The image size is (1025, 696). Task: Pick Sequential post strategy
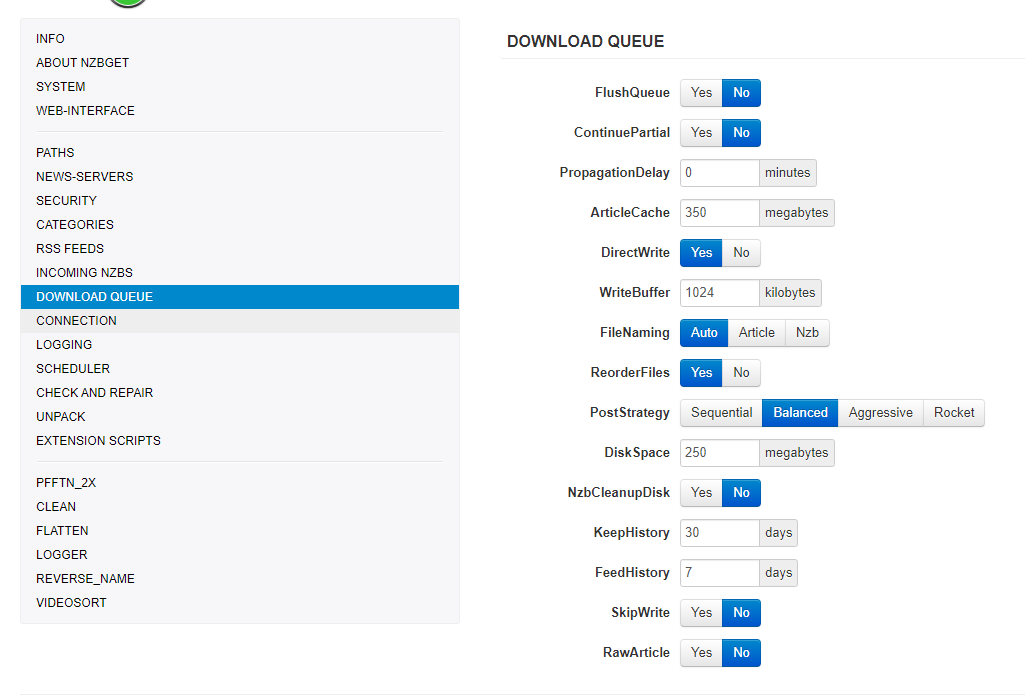tap(721, 413)
